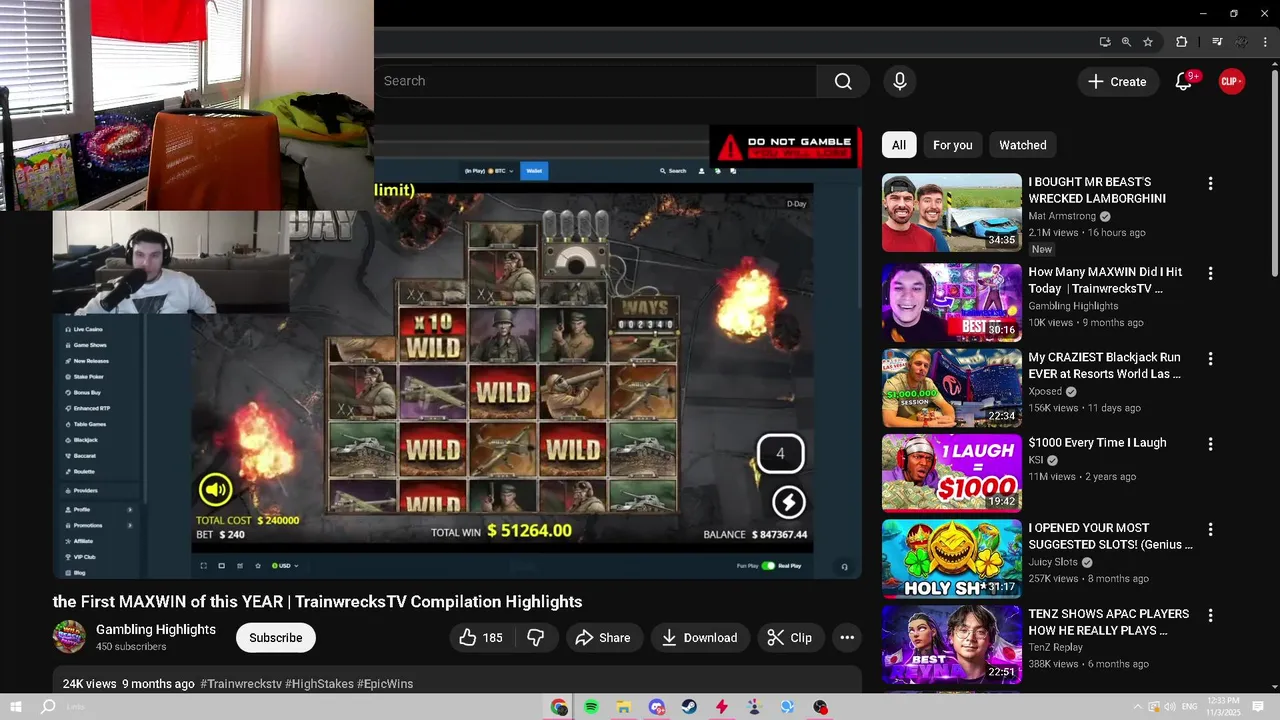Select the All filter chip
1280x720 pixels.
[x=899, y=145]
